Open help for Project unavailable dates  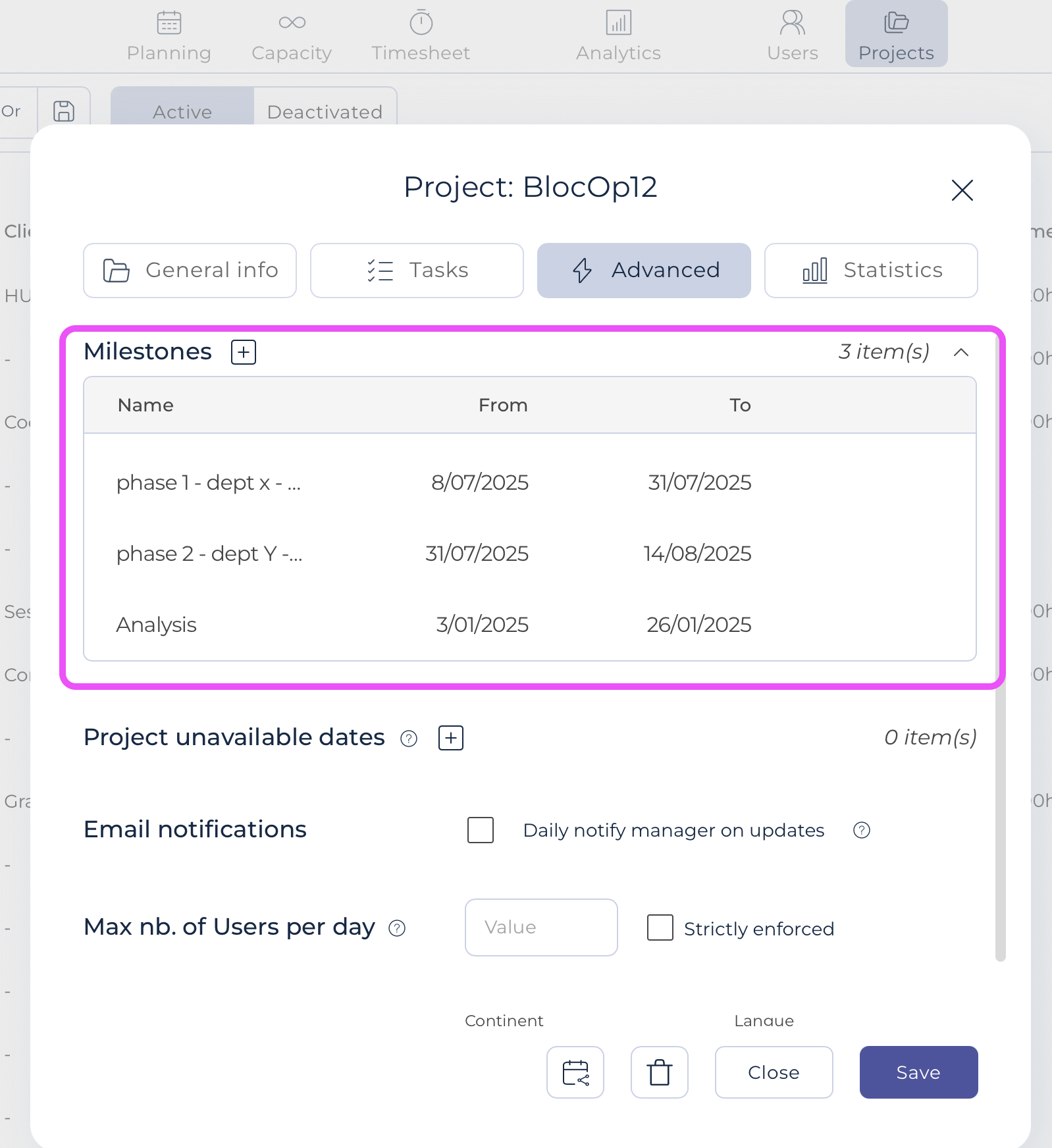[x=409, y=739]
